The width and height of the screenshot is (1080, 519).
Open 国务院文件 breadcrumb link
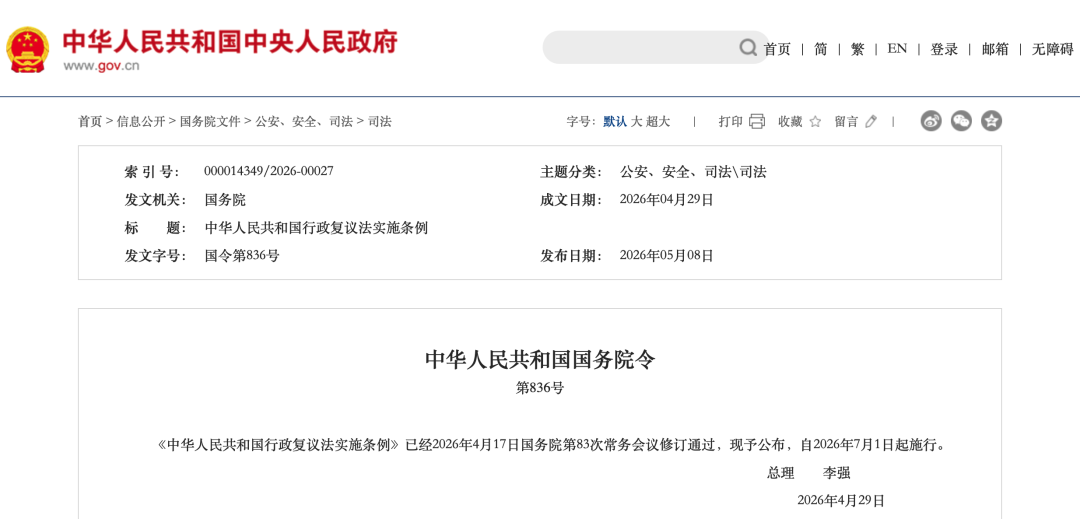tap(210, 122)
